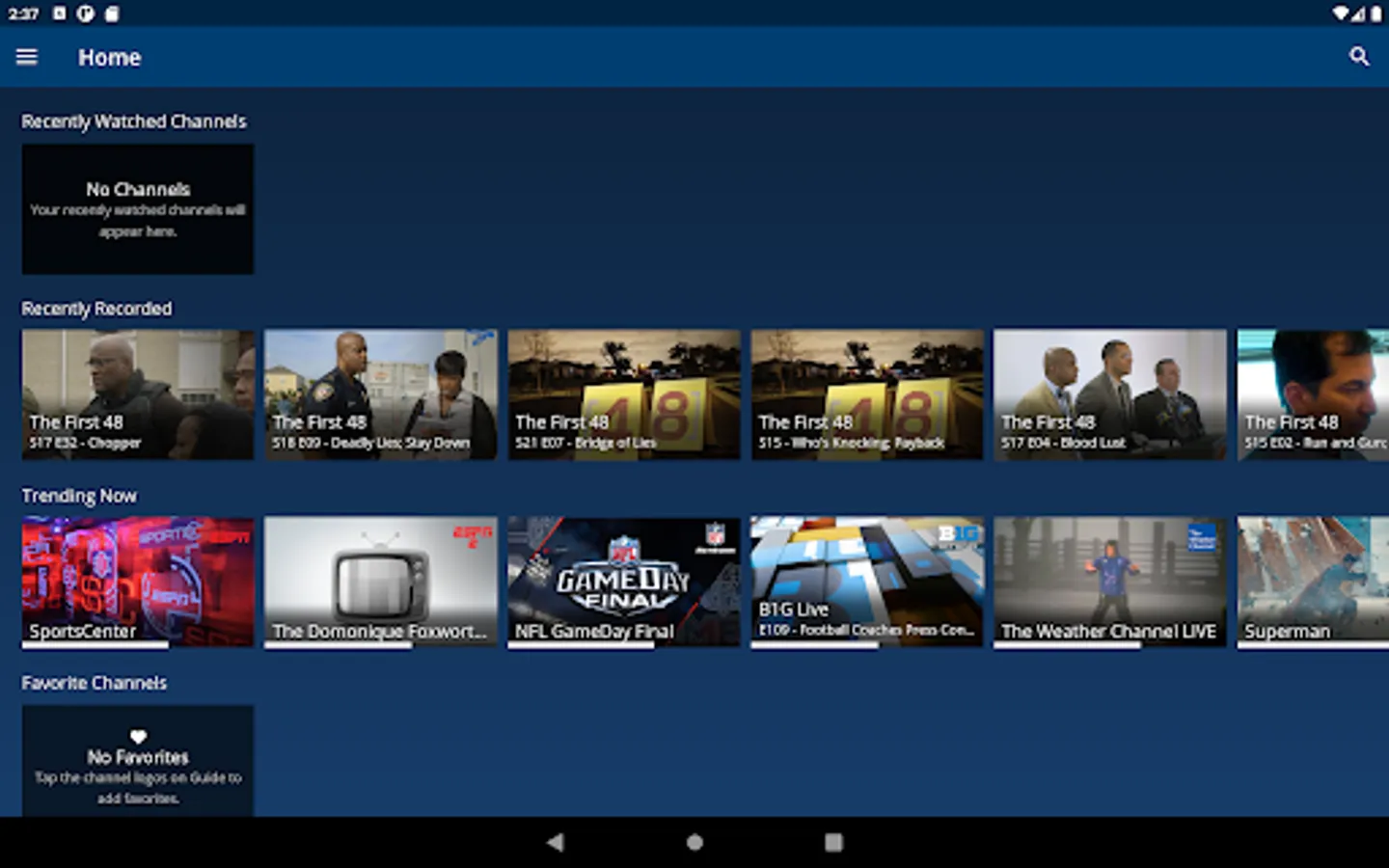Tap the No Channels placeholder card
Viewport: 1389px width, 868px height.
tap(138, 209)
